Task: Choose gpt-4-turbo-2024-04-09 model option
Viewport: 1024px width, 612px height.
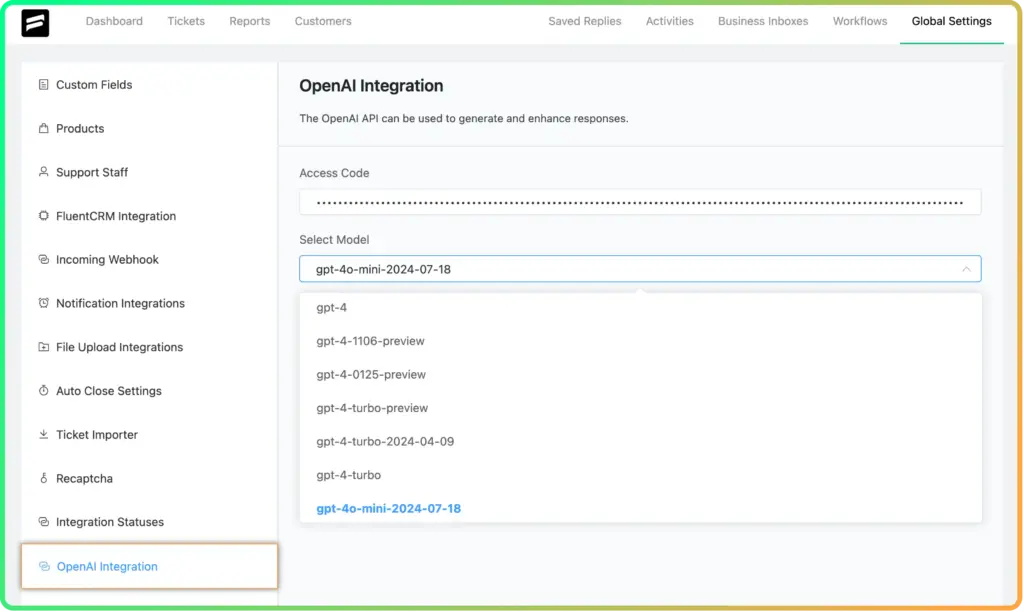Action: pos(640,442)
